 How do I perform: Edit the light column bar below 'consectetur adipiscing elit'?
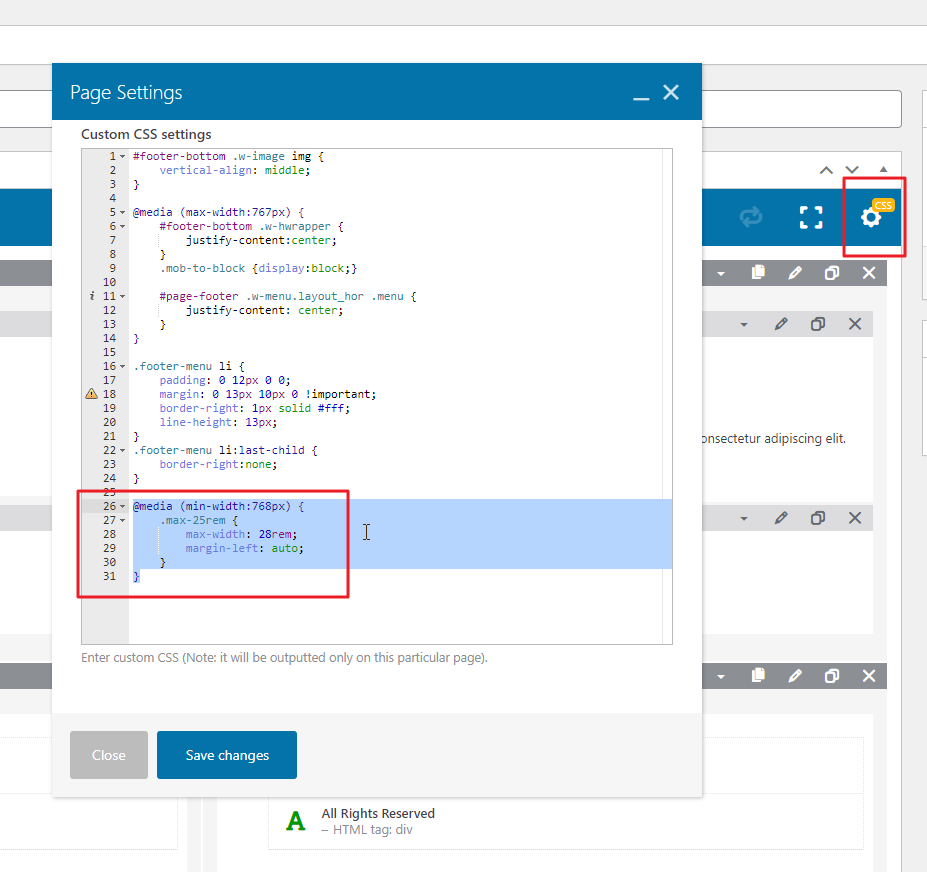pos(781,518)
